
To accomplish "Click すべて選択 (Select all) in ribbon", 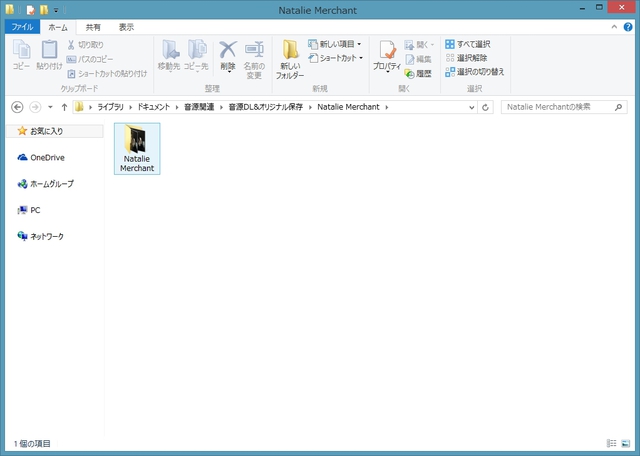I will (x=468, y=45).
